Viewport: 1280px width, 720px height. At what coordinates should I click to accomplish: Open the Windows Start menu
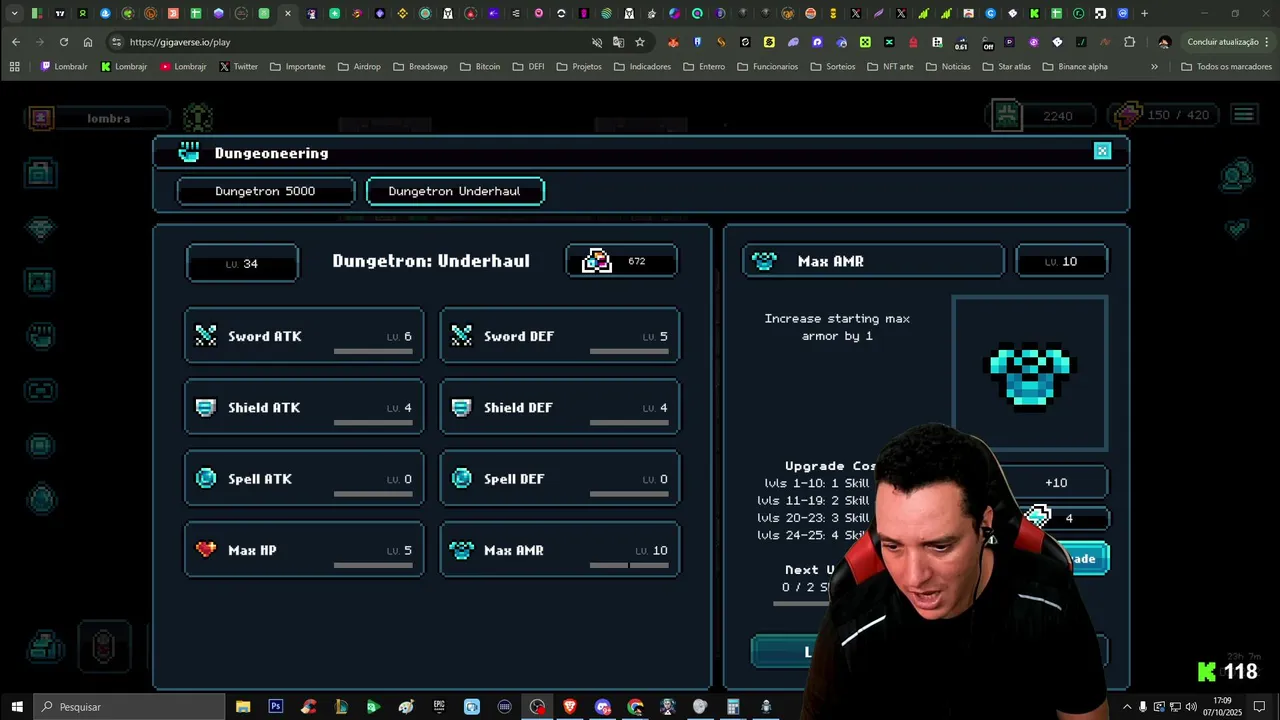pyautogui.click(x=16, y=707)
